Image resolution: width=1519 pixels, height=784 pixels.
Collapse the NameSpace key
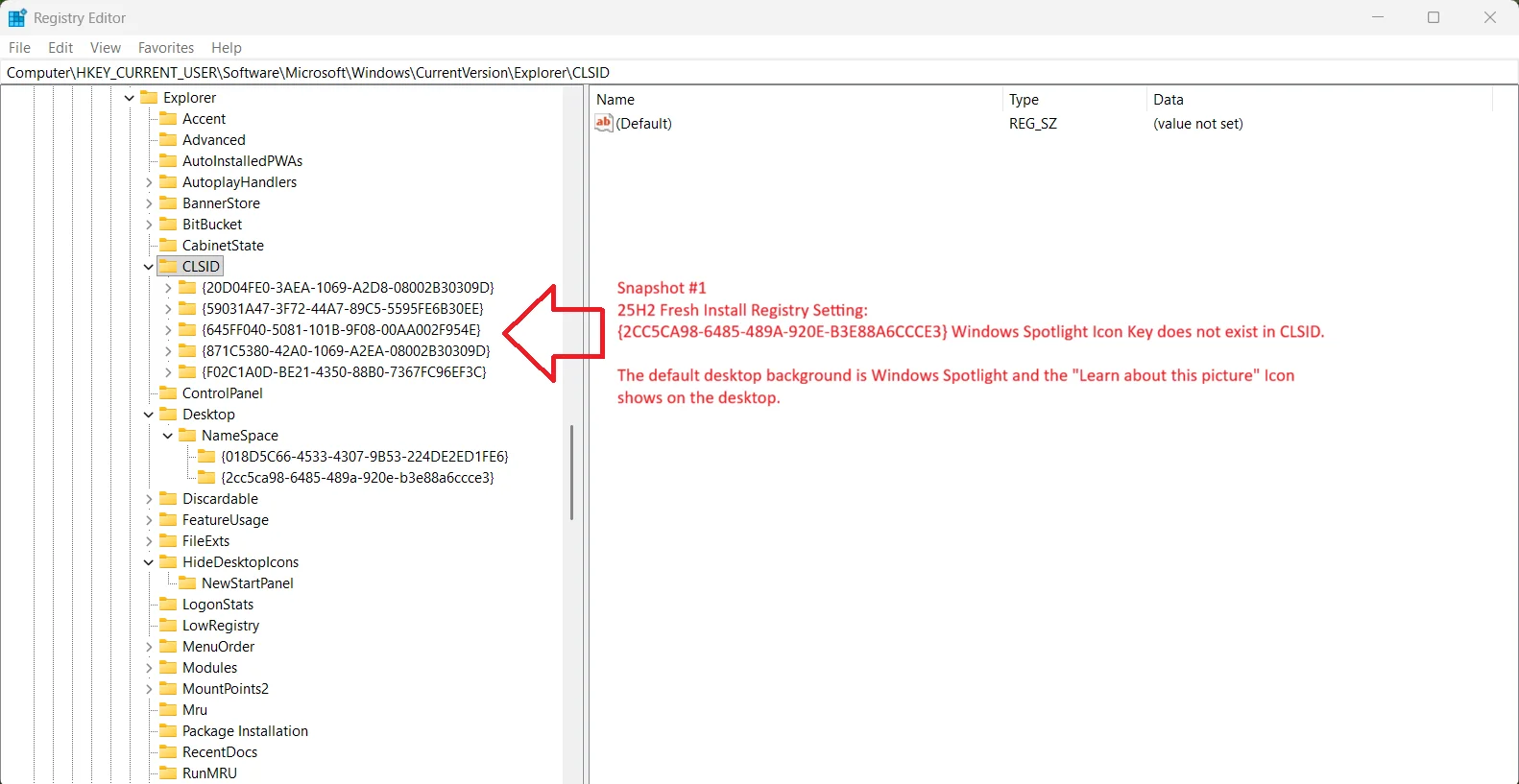point(168,436)
